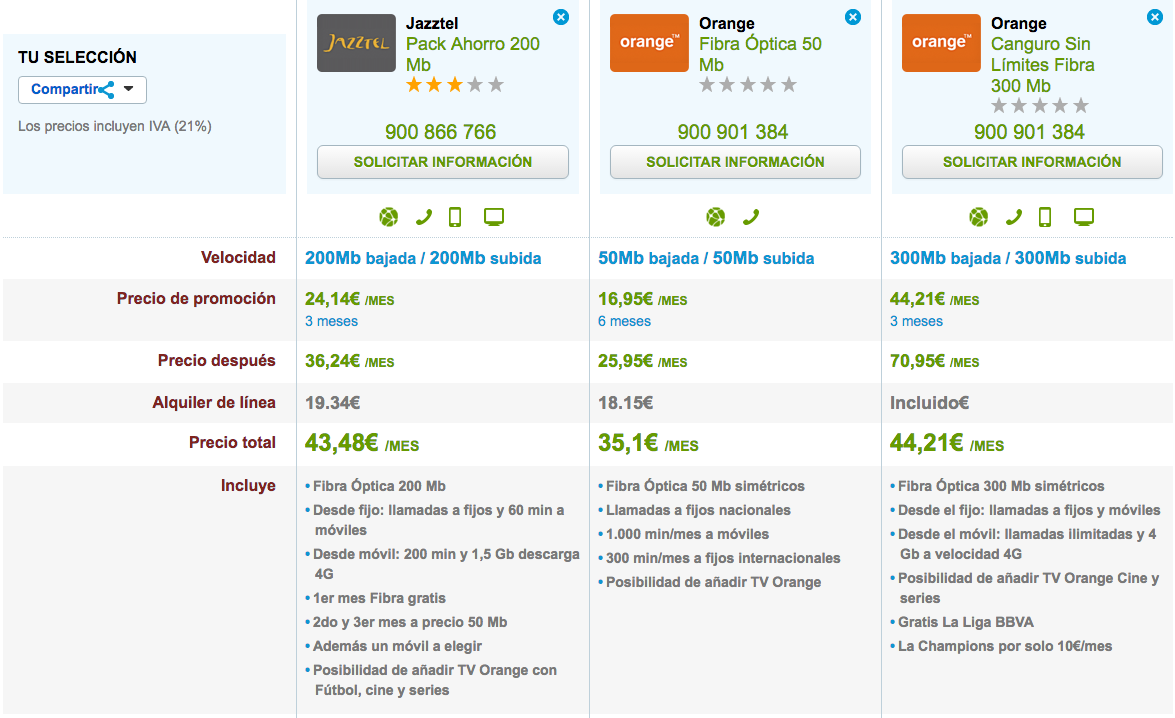Click the TU SELECCIÓN heading
Image resolution: width=1175 pixels, height=718 pixels.
click(77, 58)
